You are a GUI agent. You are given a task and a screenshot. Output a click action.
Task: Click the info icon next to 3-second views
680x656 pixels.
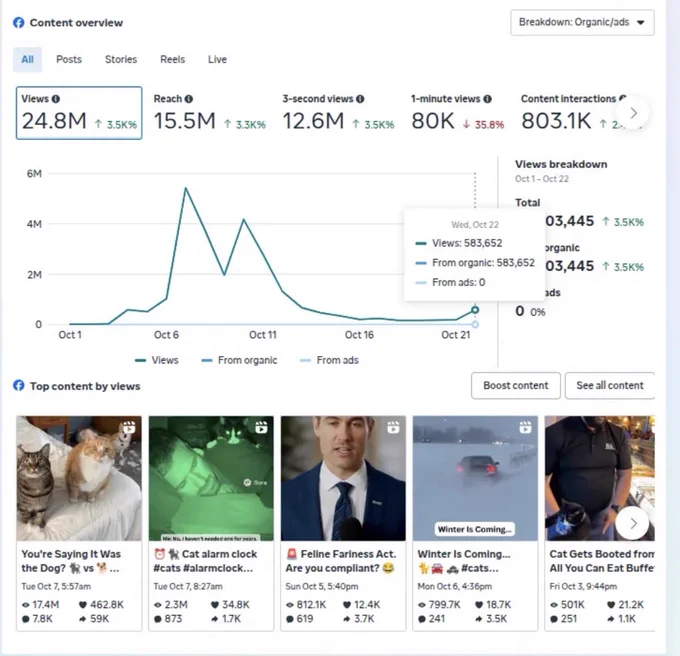pyautogui.click(x=360, y=99)
